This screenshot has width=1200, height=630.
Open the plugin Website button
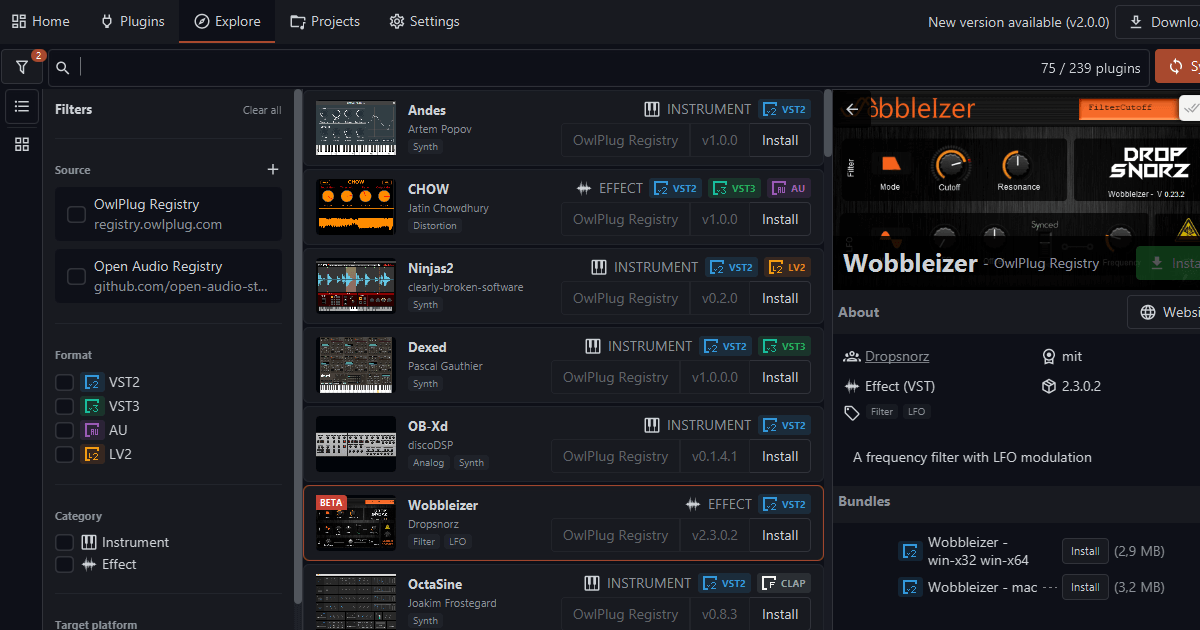(x=1165, y=312)
